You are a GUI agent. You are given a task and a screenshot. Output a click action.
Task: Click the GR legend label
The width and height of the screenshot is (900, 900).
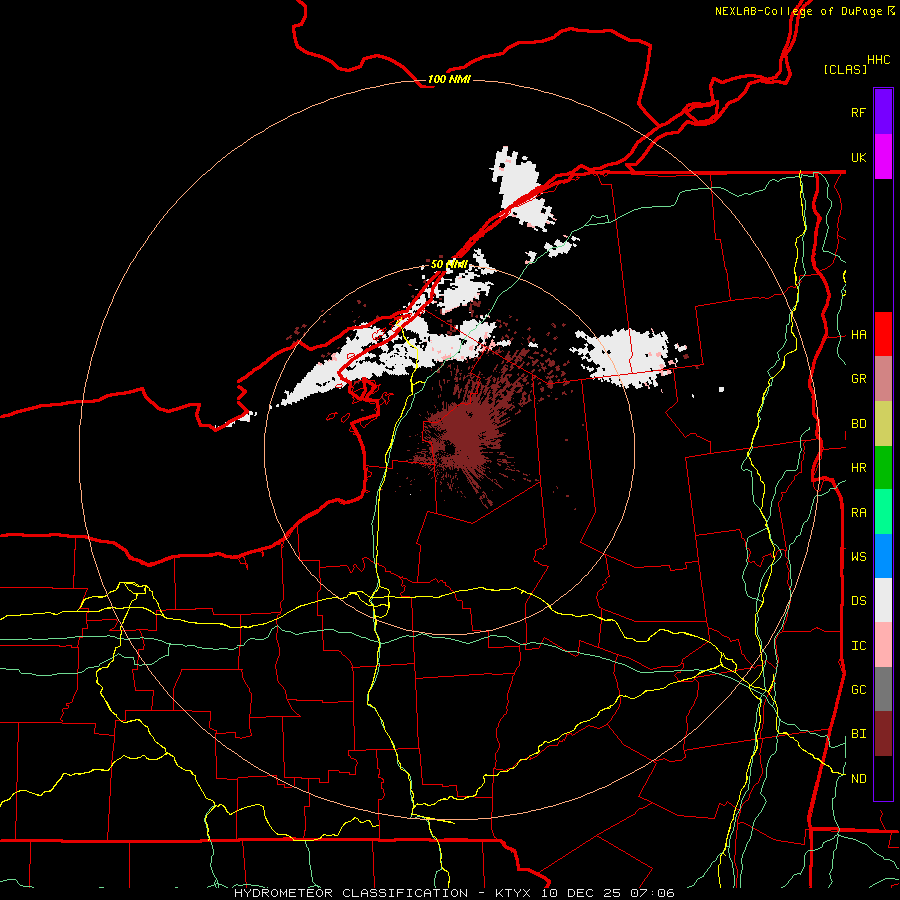point(858,379)
